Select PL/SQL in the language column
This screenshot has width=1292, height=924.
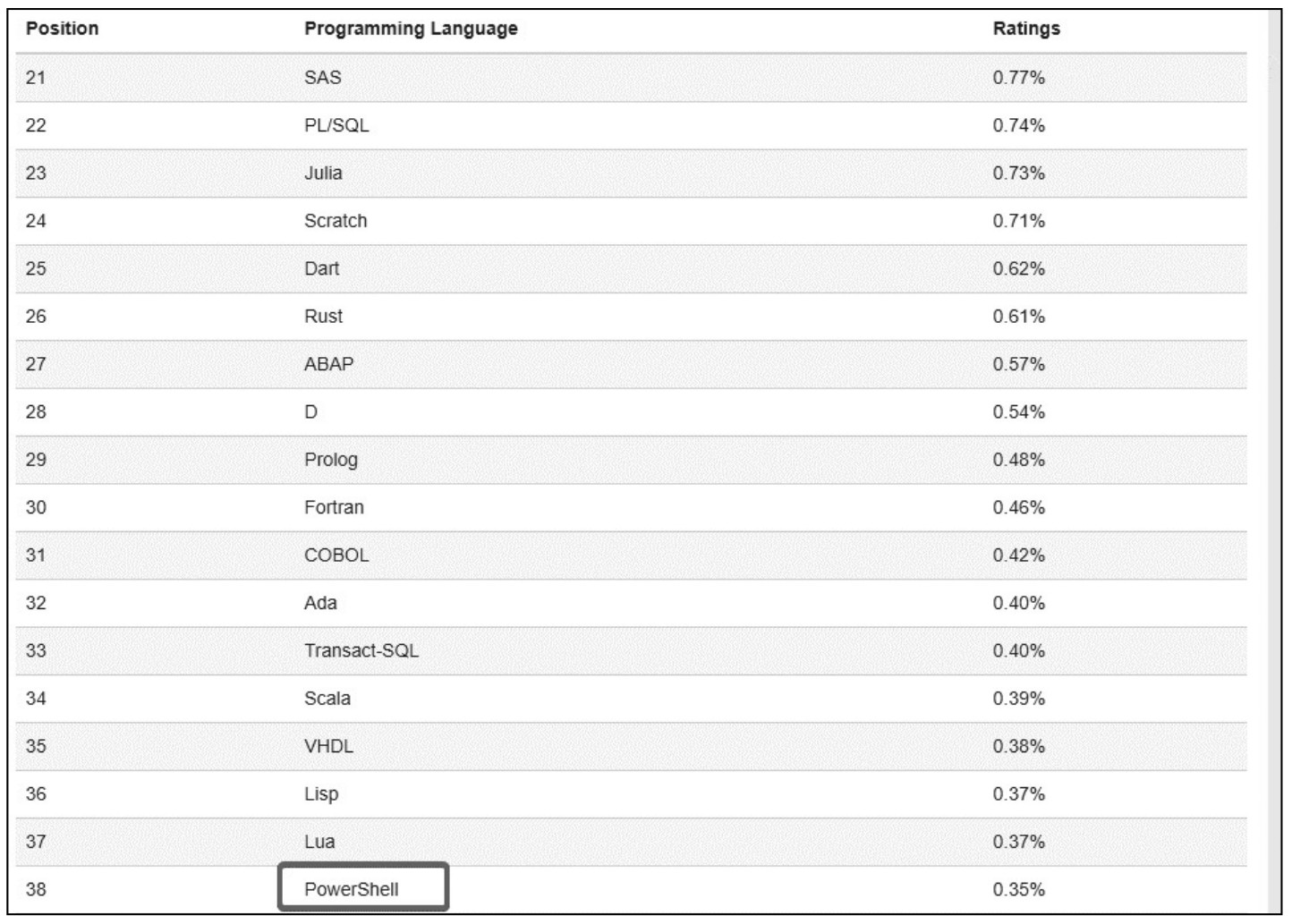[336, 125]
